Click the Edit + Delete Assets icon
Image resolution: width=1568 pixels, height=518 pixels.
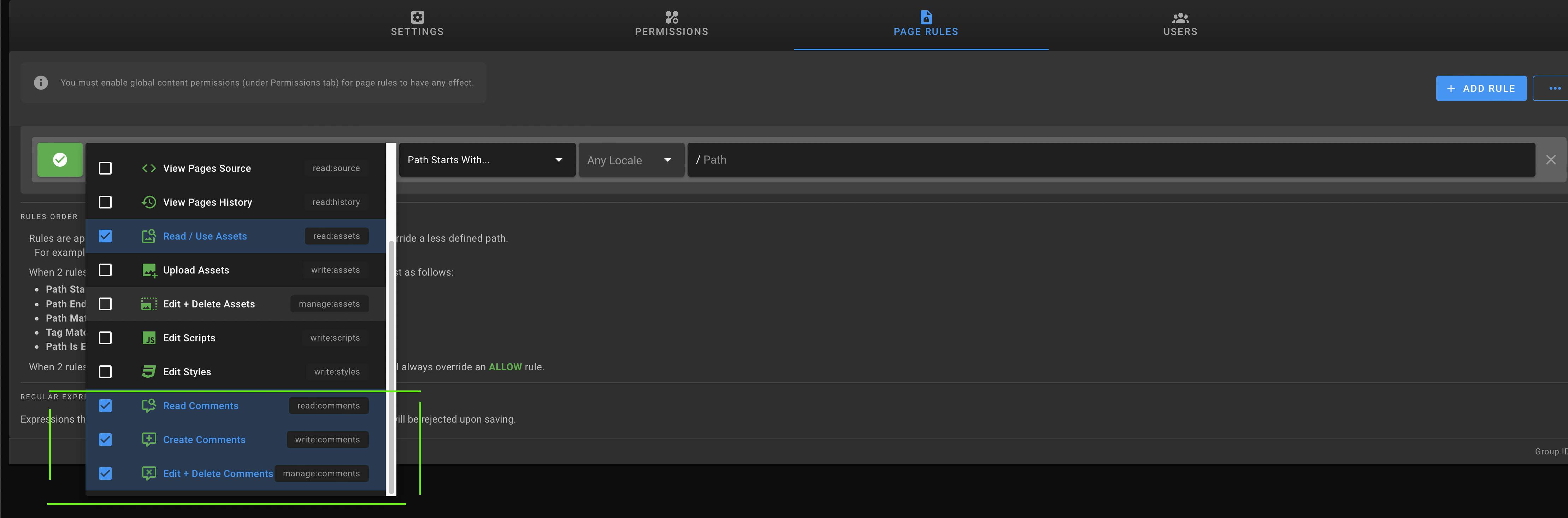click(x=148, y=304)
